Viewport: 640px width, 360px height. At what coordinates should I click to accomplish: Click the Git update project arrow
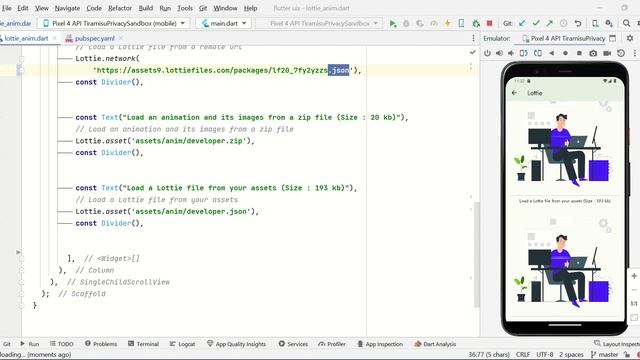(x=522, y=24)
